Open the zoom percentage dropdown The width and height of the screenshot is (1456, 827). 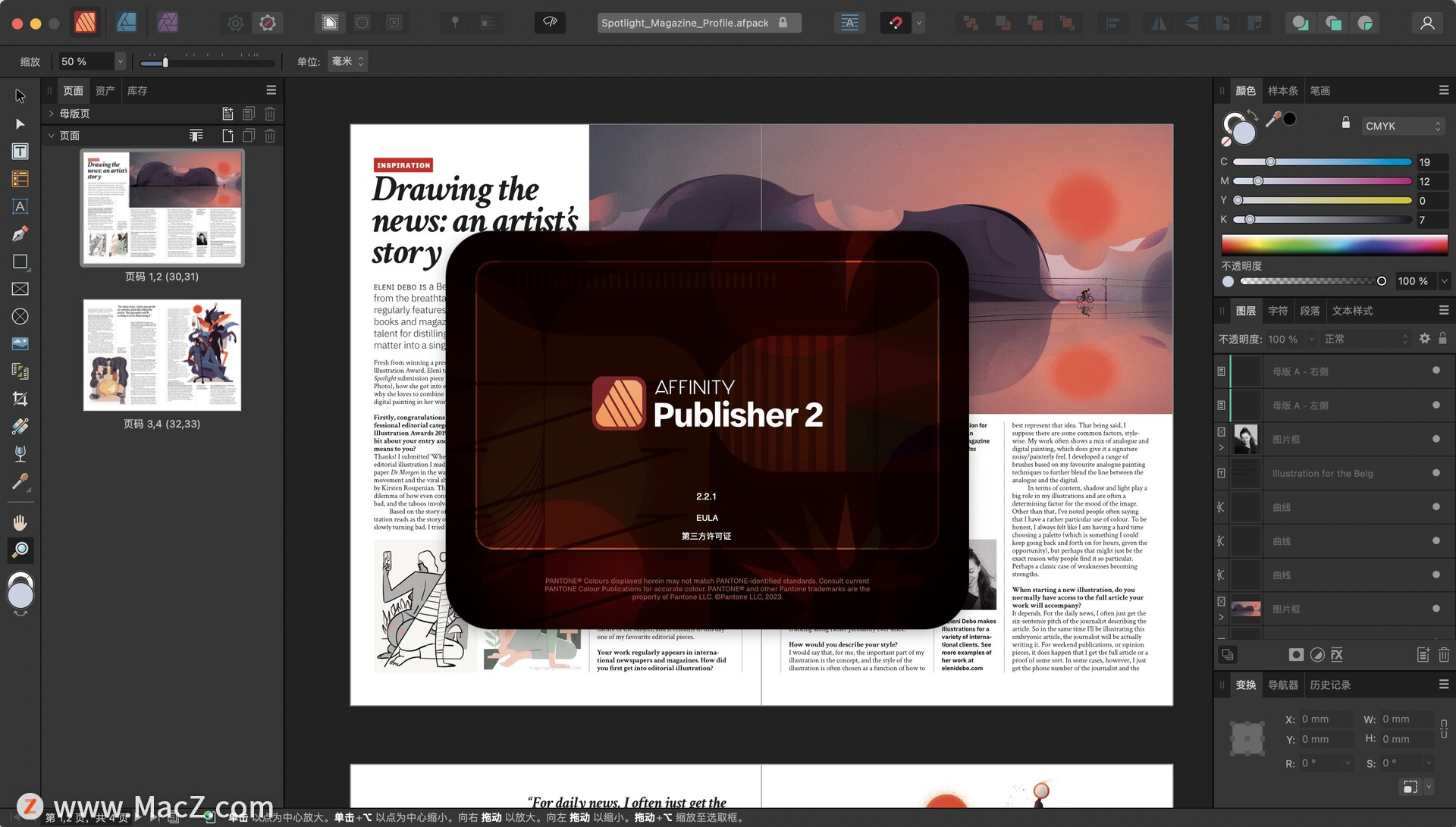coord(120,61)
